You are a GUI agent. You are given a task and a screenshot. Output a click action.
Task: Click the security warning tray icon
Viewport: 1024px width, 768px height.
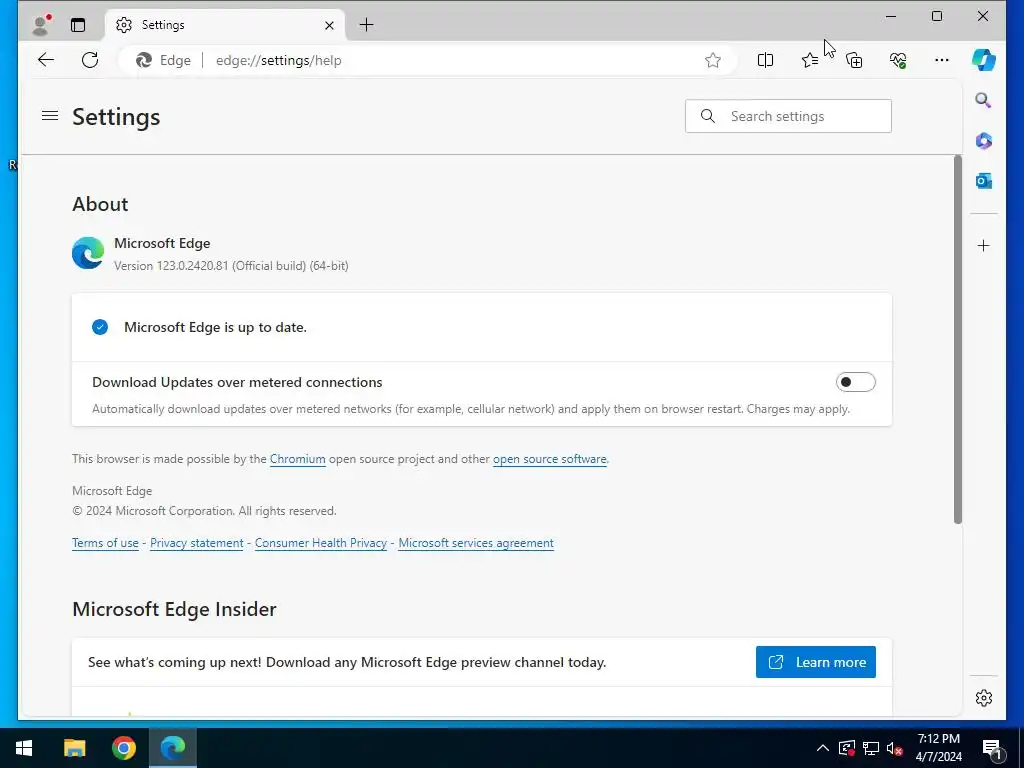[x=847, y=748]
